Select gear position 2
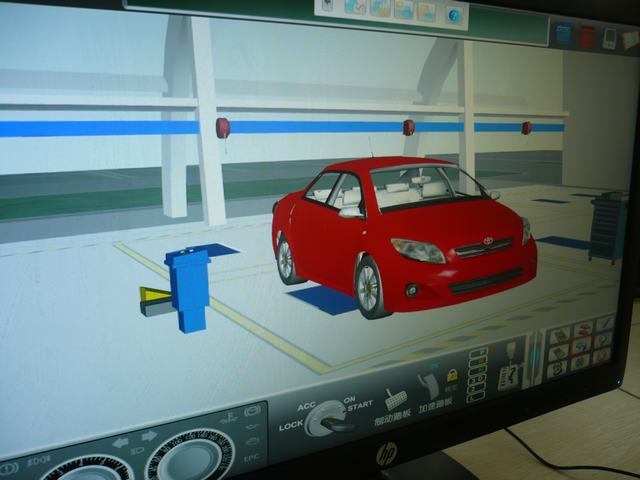640x480 pixels. 476,388
